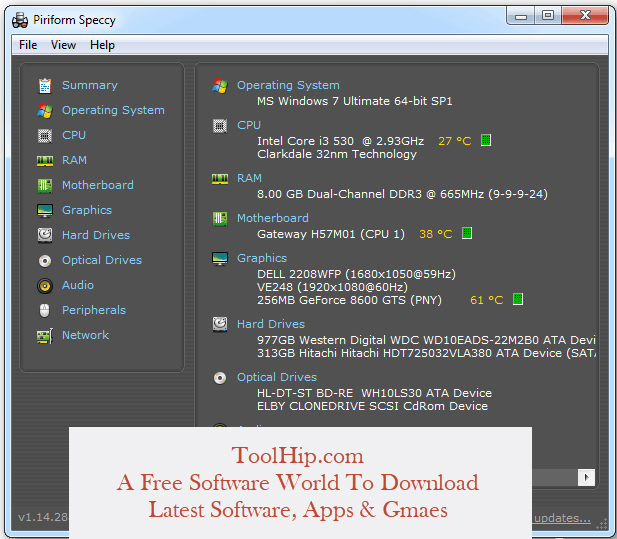Click the Audio speaker icon in sidebar
The height and width of the screenshot is (539, 617).
click(45, 286)
